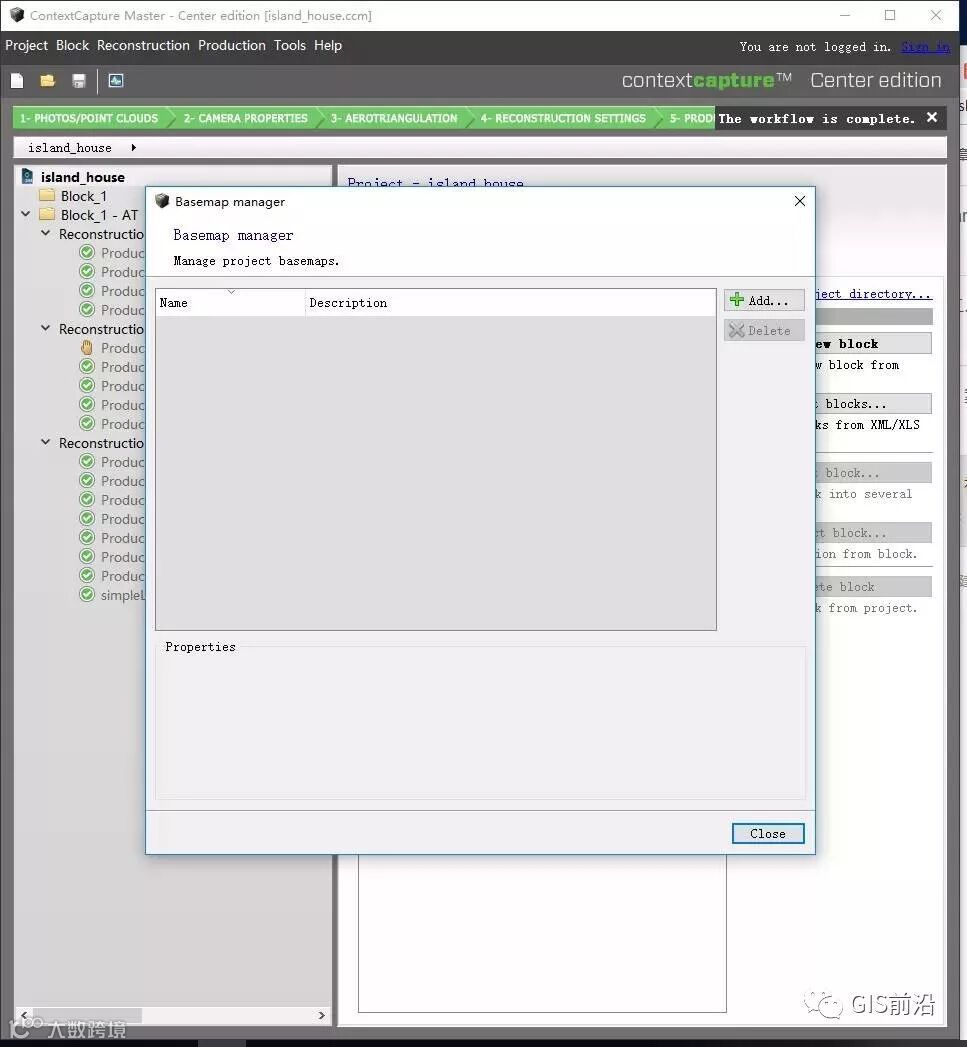Click the tree panel scrollbar left arrow
Screen dimensions: 967x1047
coord(24,1015)
